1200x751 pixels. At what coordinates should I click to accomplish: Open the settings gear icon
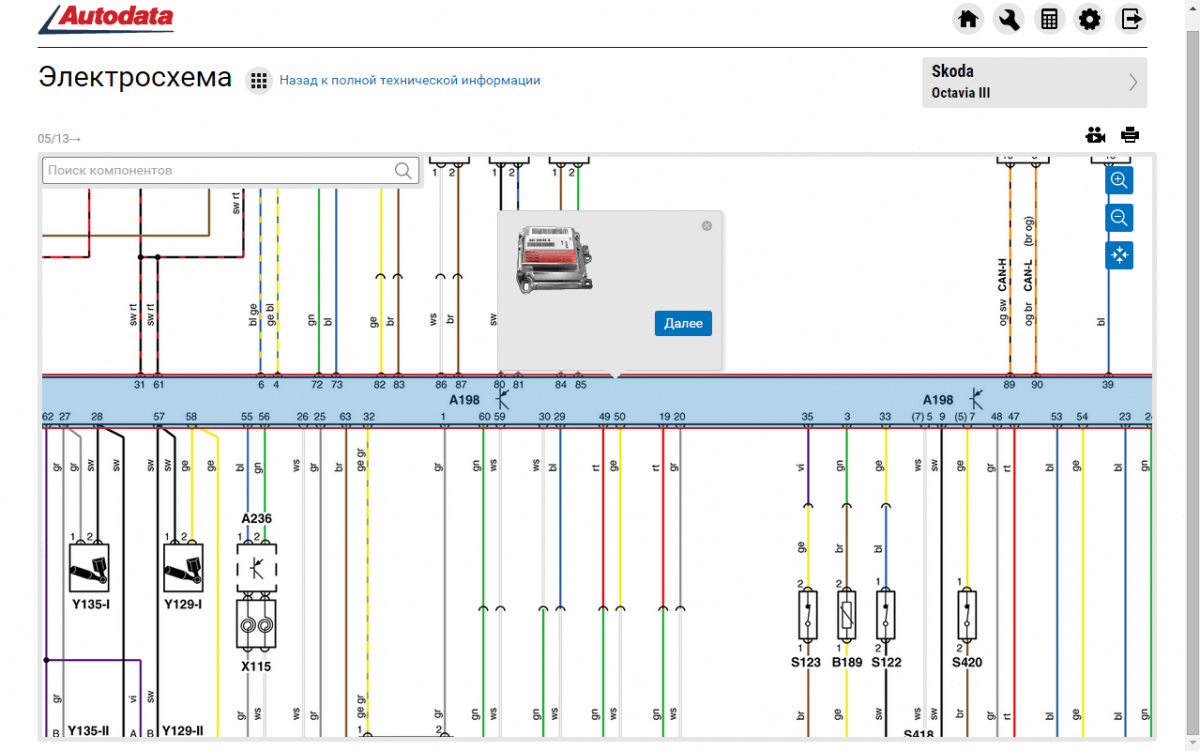[1090, 19]
